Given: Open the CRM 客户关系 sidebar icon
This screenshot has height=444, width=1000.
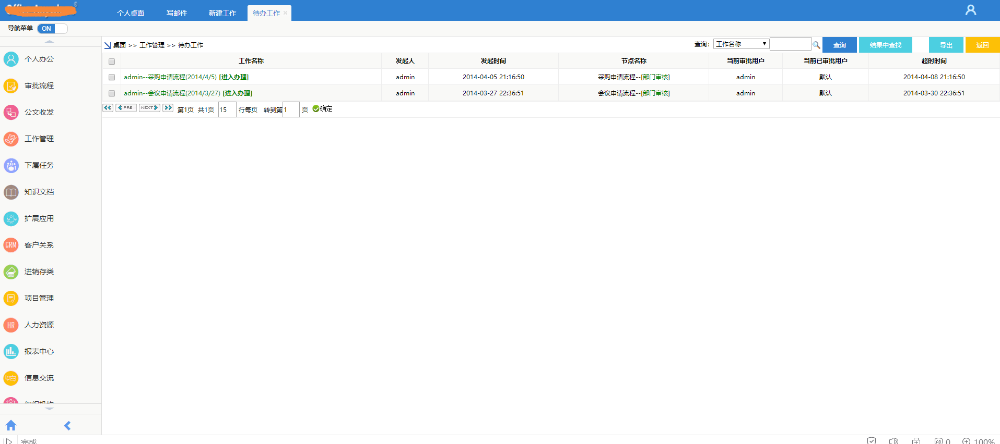Looking at the screenshot, I should point(11,245).
